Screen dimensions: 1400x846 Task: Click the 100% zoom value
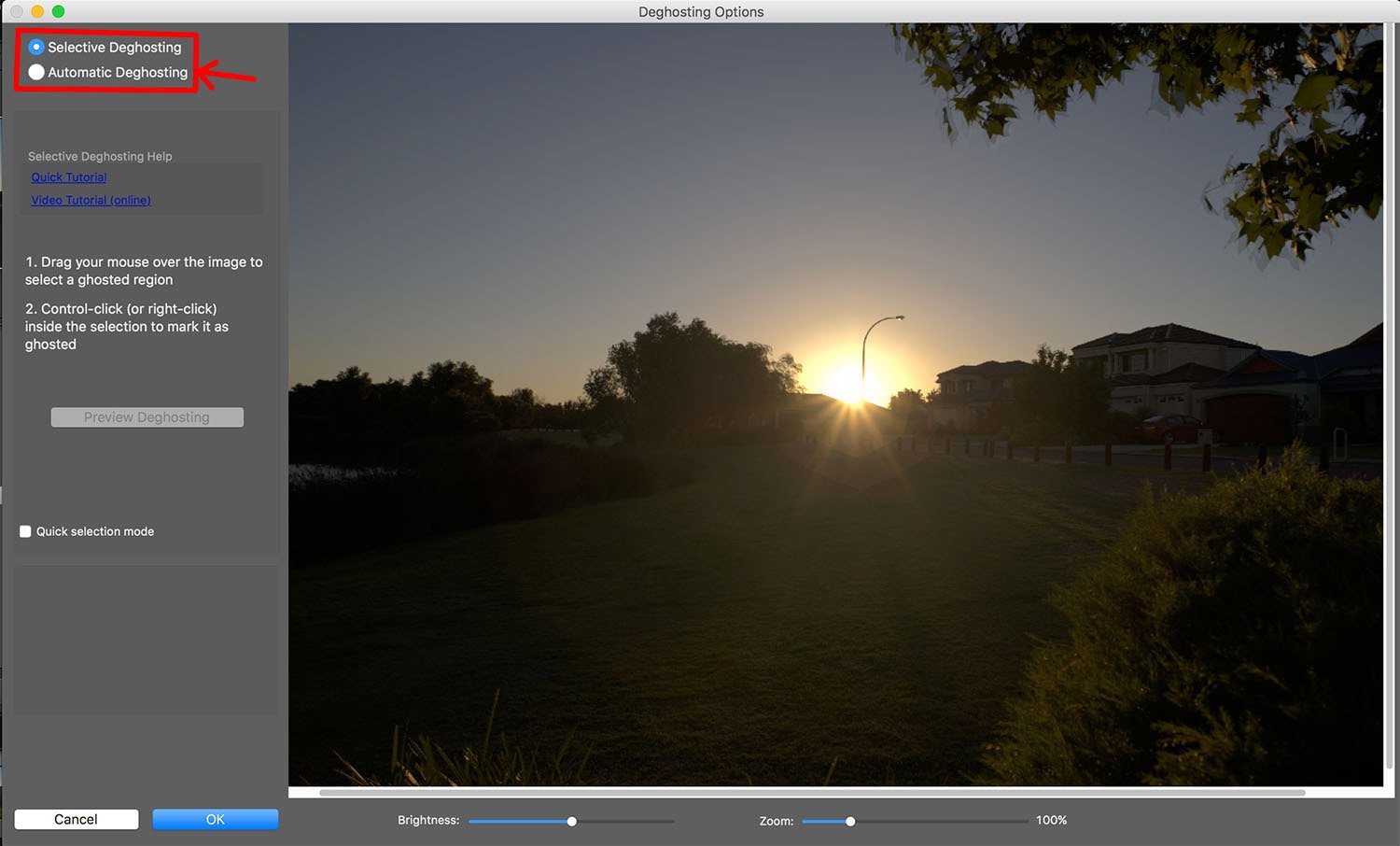click(1051, 820)
